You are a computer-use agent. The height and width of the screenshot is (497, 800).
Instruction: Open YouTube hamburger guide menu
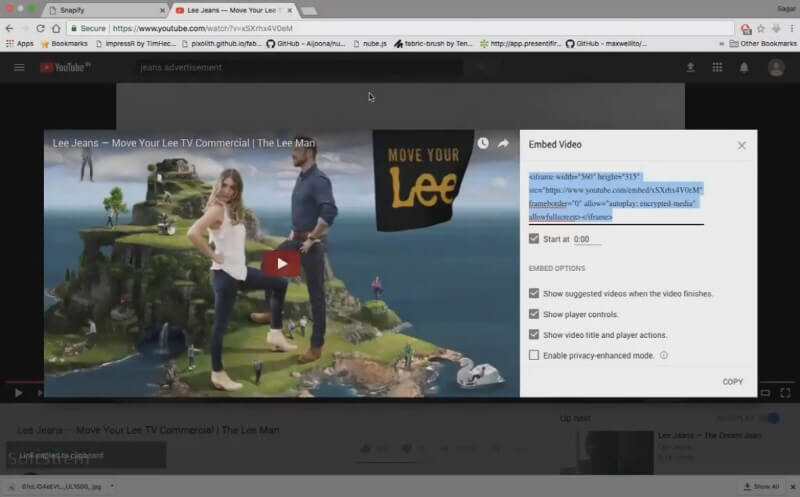coord(19,67)
